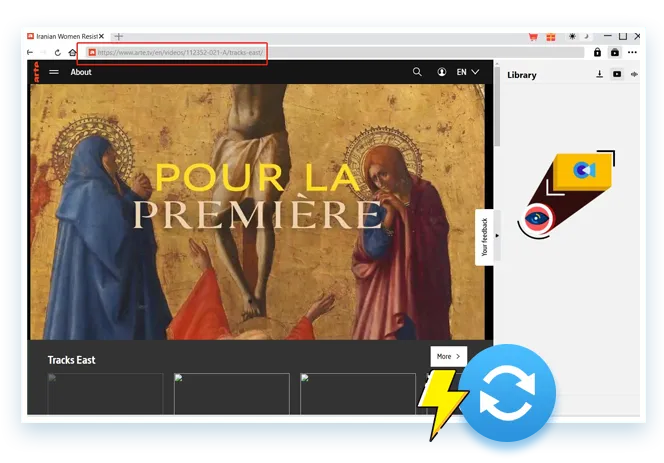Select video tab icon in Library panel

coord(617,74)
